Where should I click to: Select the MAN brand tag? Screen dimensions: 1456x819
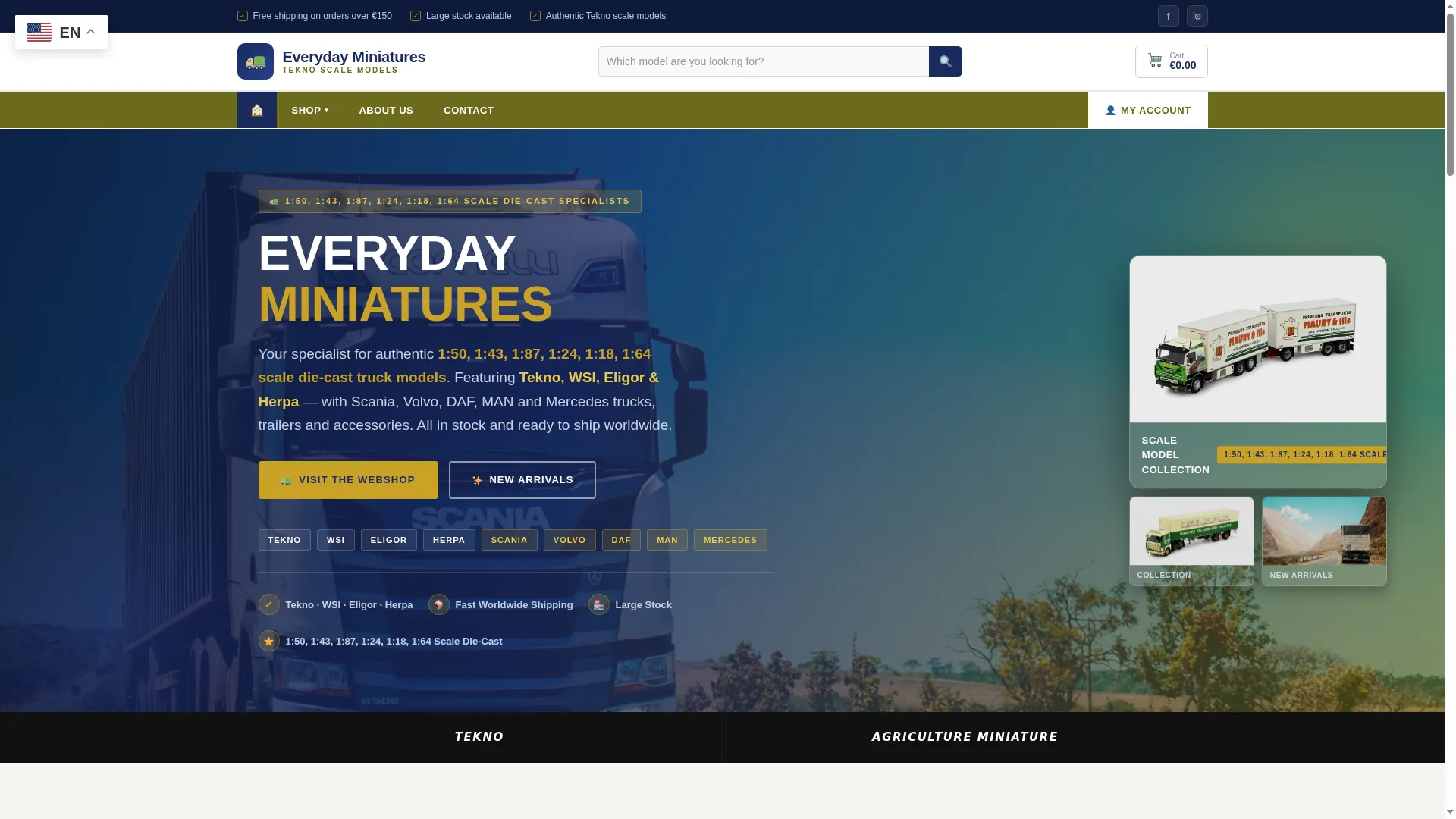(x=667, y=540)
